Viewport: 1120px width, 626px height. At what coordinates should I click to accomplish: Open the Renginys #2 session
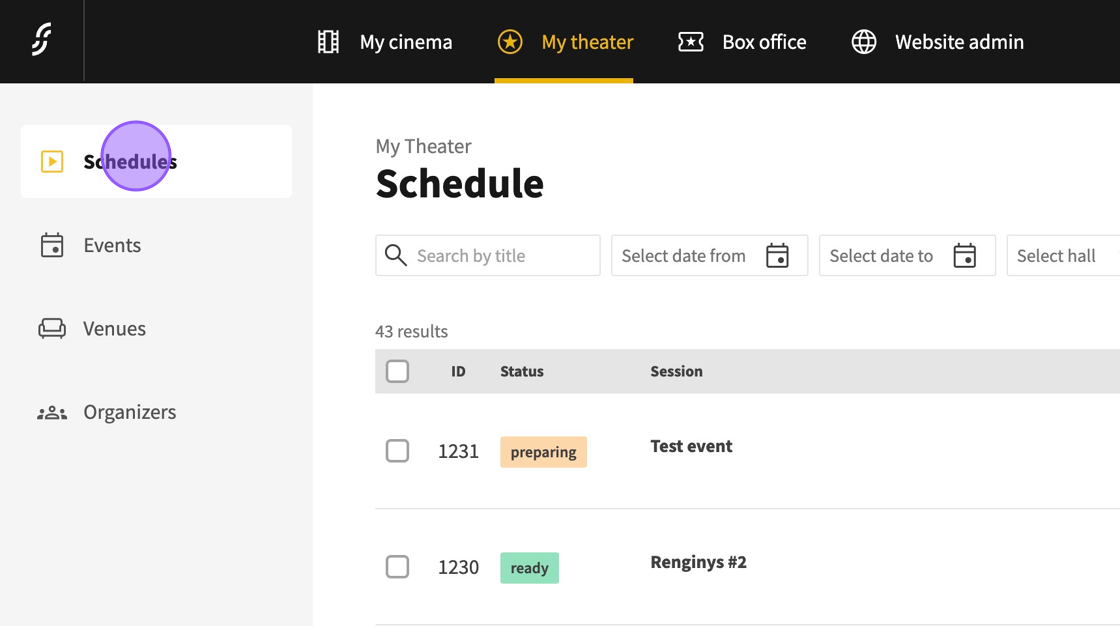pyautogui.click(x=698, y=562)
